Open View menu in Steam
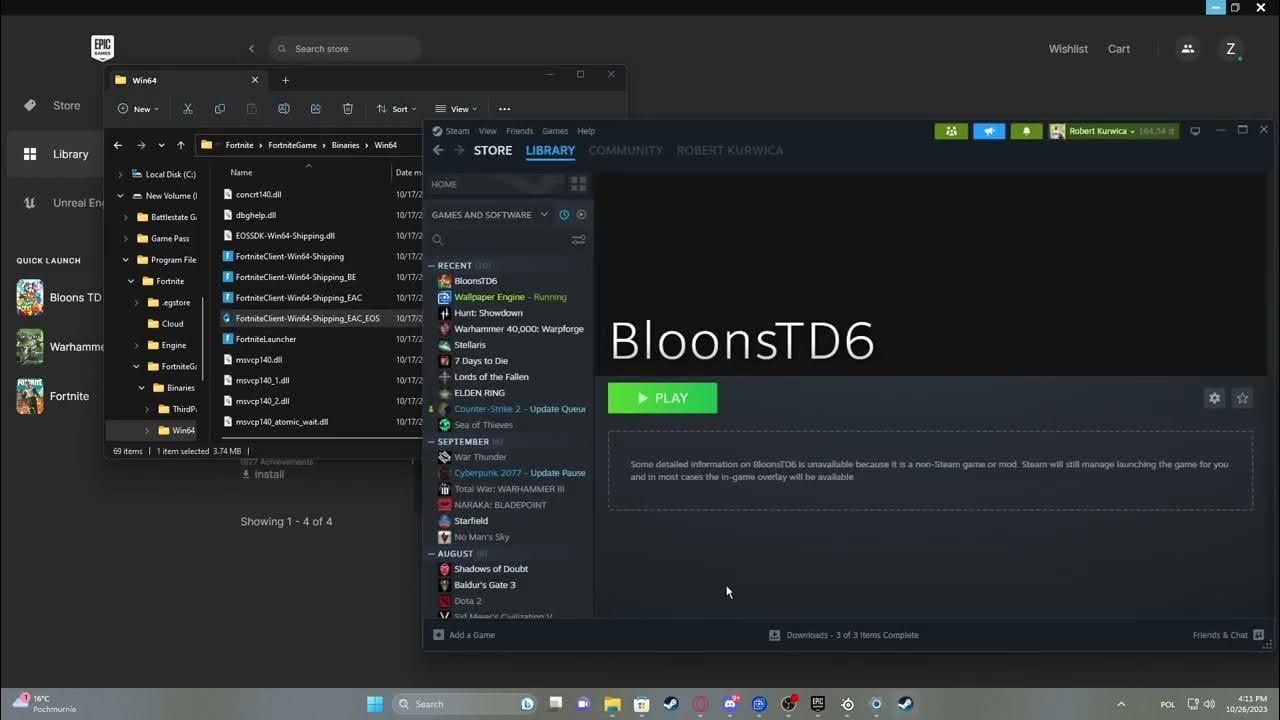 coord(487,131)
